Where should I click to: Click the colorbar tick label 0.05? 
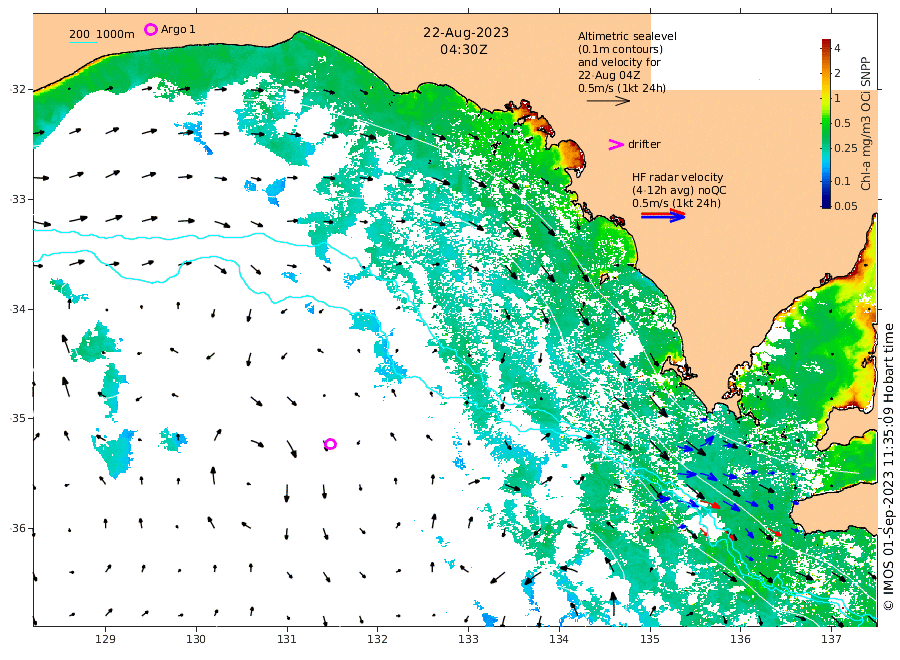coord(845,206)
